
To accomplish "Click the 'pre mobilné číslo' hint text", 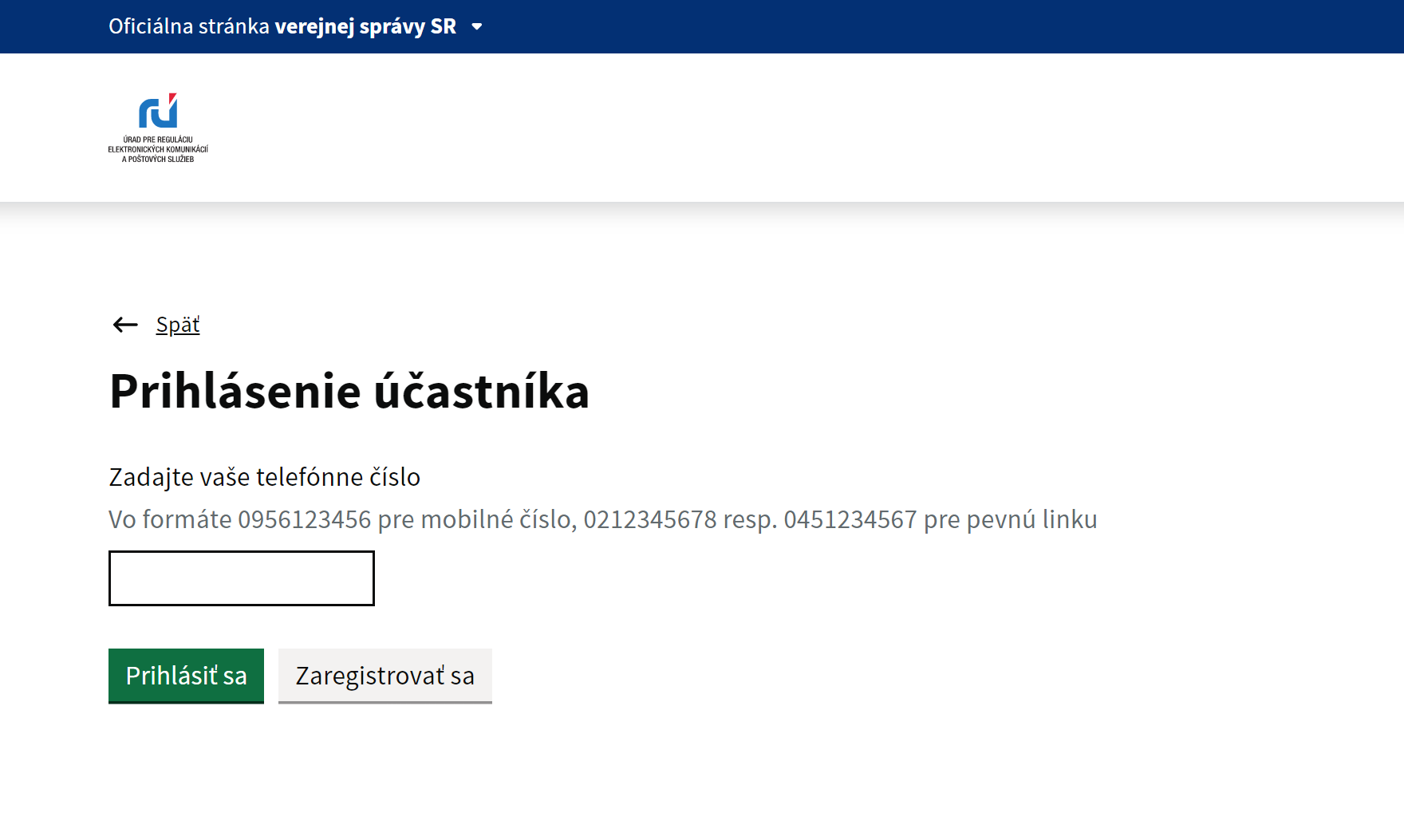I will click(476, 519).
